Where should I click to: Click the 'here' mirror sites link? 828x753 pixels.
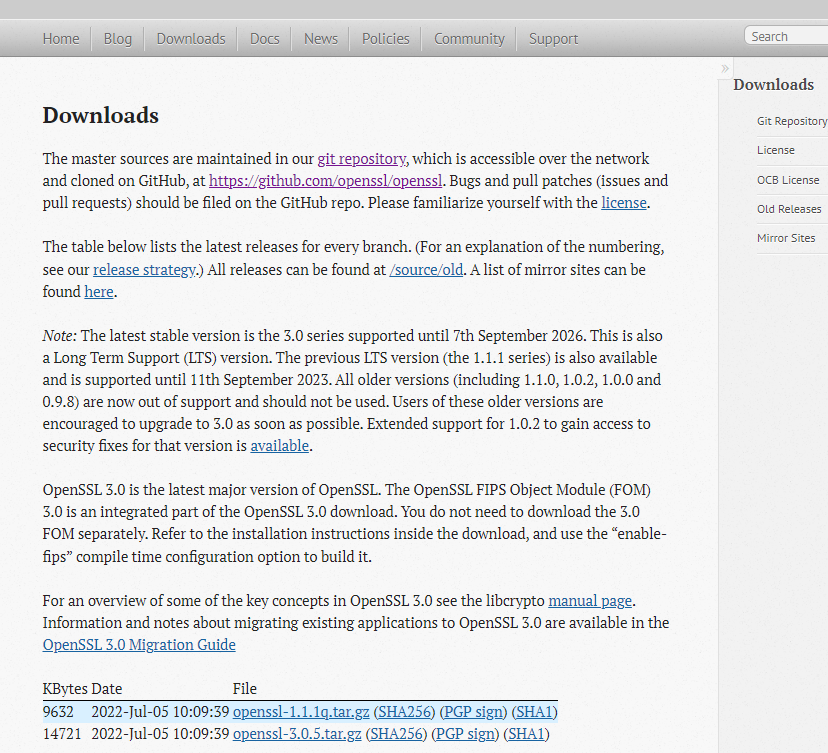click(x=99, y=291)
